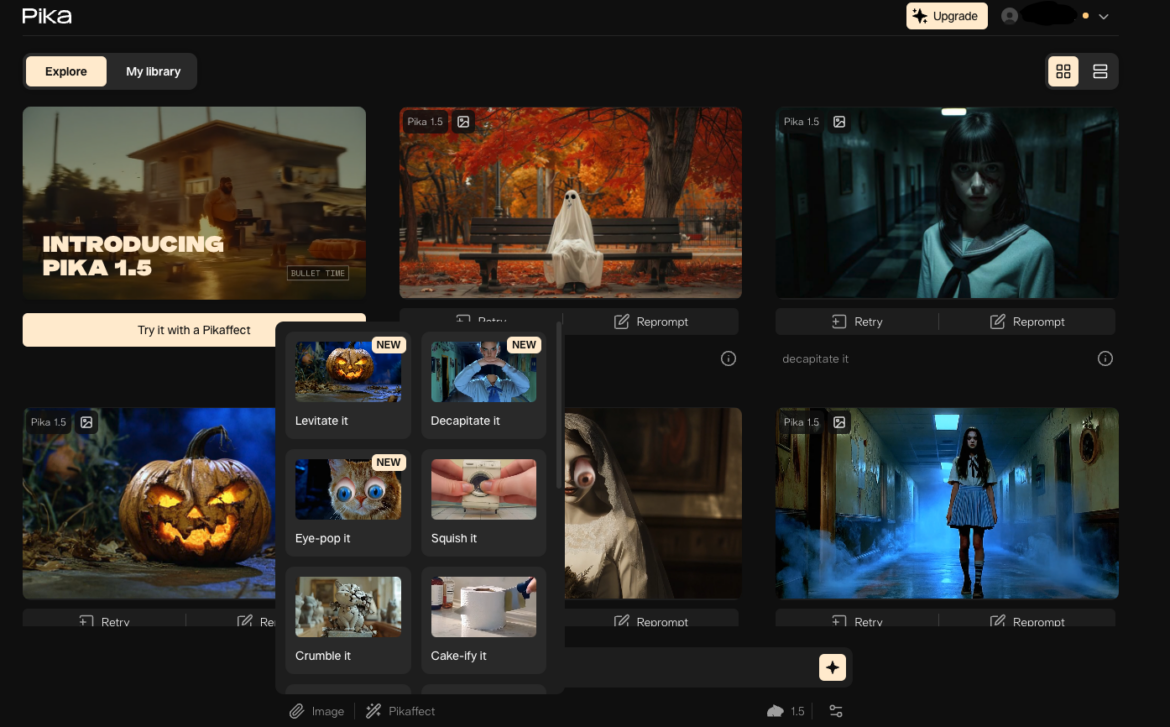Click the info icon beside the decapitate it caption

1105,359
